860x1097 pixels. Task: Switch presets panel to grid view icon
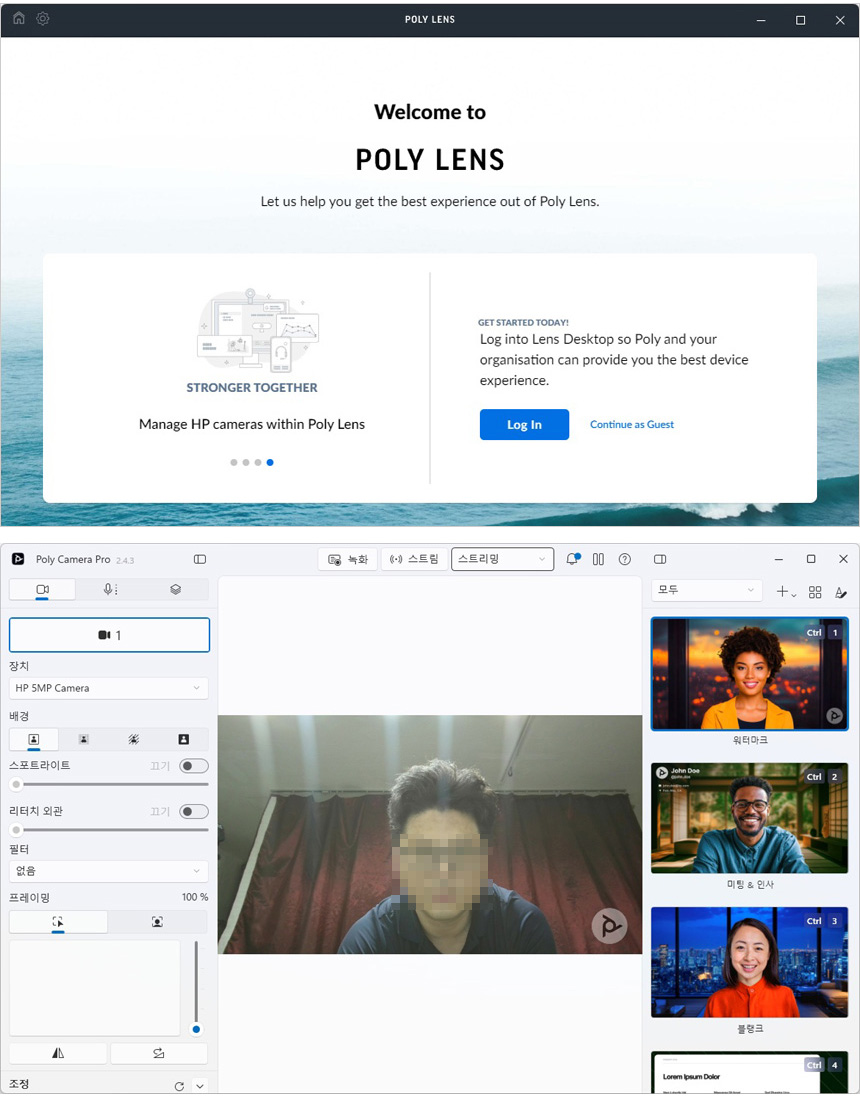(815, 592)
